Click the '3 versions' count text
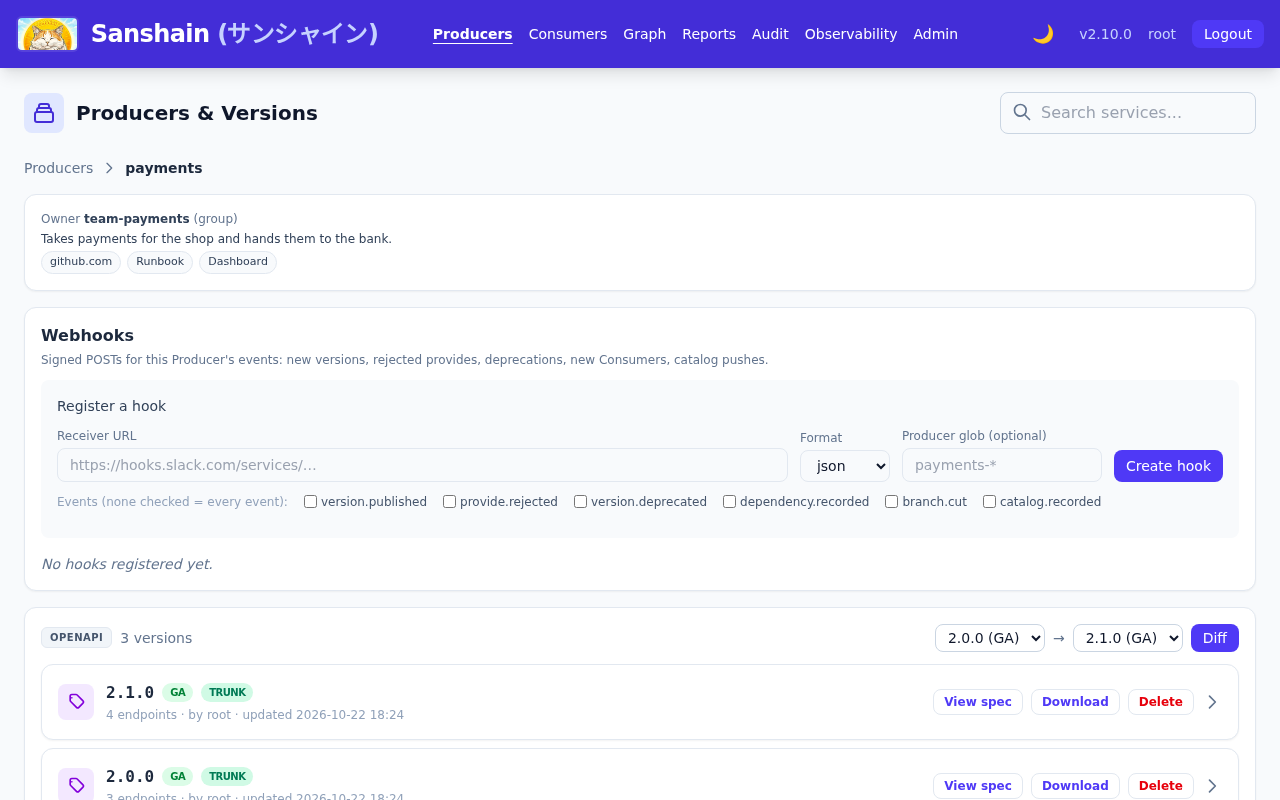The image size is (1280, 800). pyautogui.click(x=156, y=638)
